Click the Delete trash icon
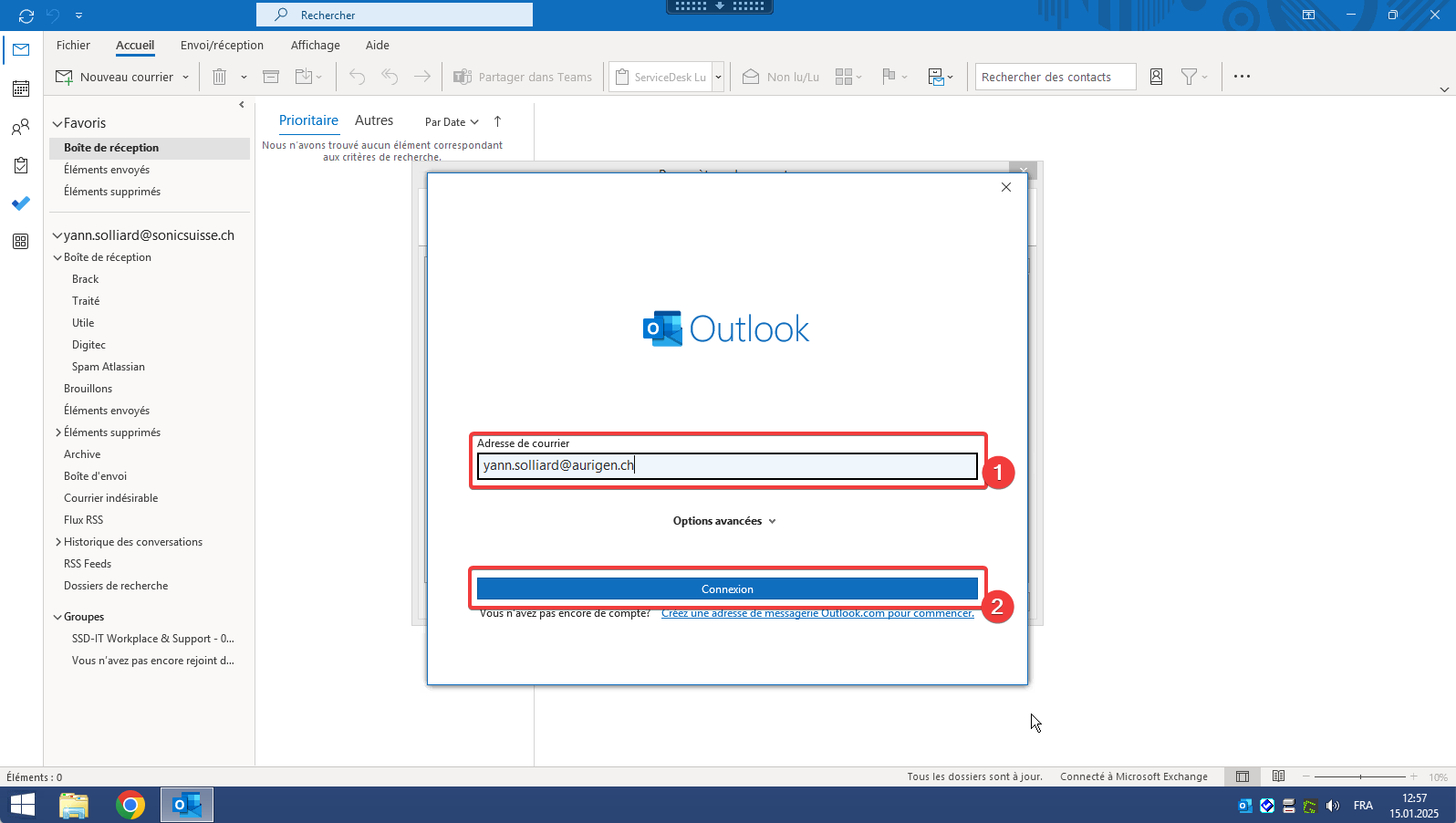The height and width of the screenshot is (823, 1456). (x=219, y=77)
